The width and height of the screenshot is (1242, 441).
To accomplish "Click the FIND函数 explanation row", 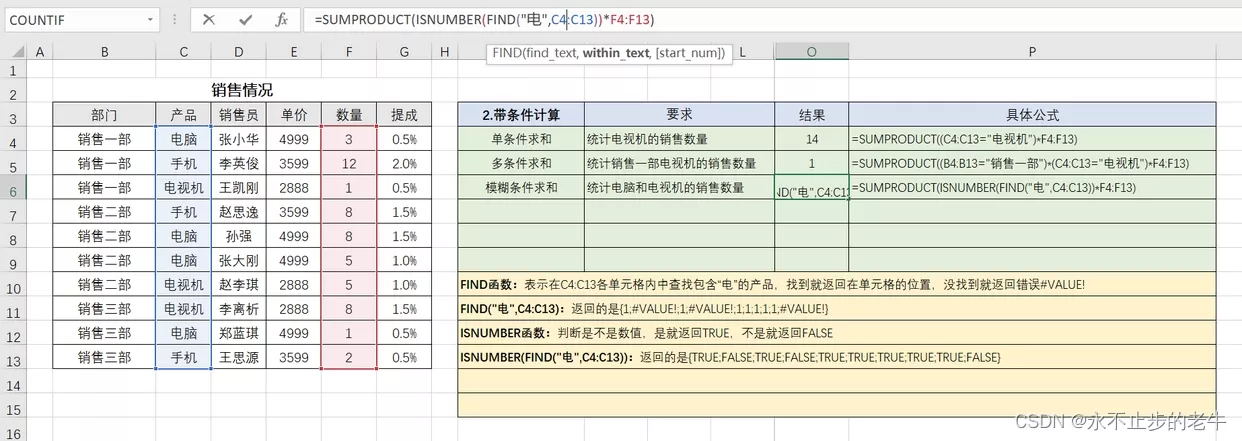I will pos(837,285).
